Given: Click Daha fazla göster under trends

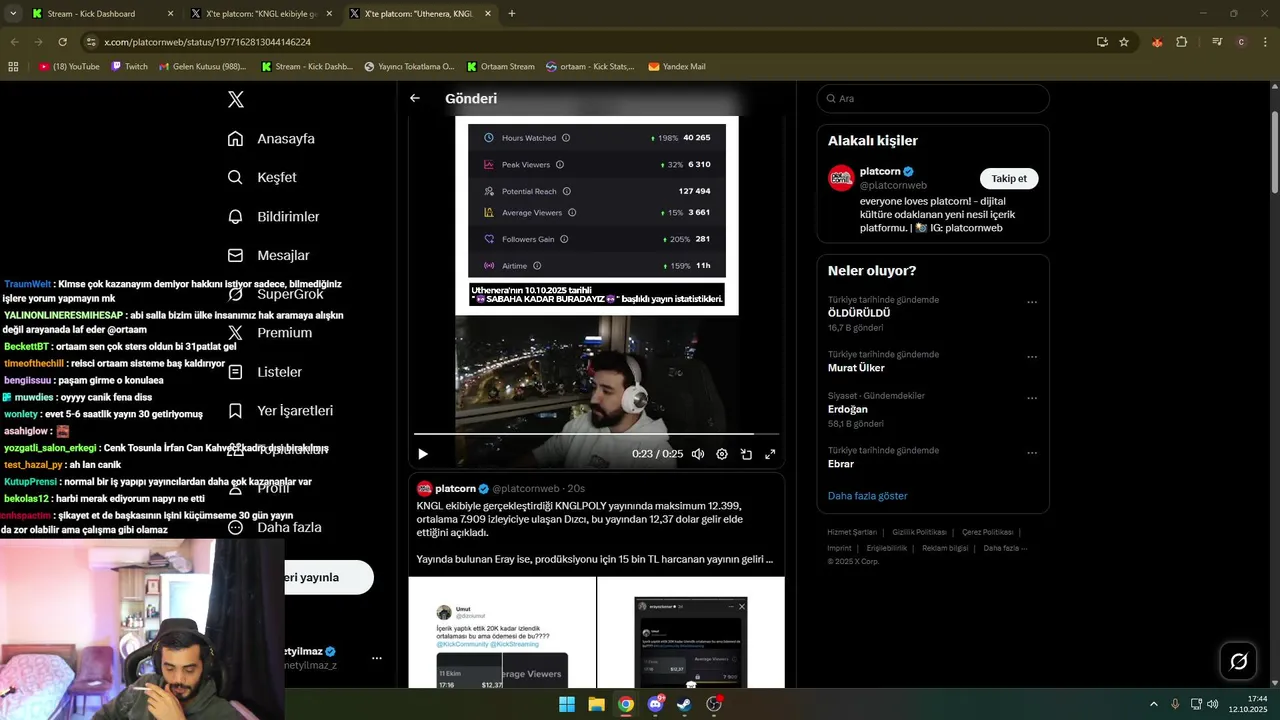Looking at the screenshot, I should 868,496.
